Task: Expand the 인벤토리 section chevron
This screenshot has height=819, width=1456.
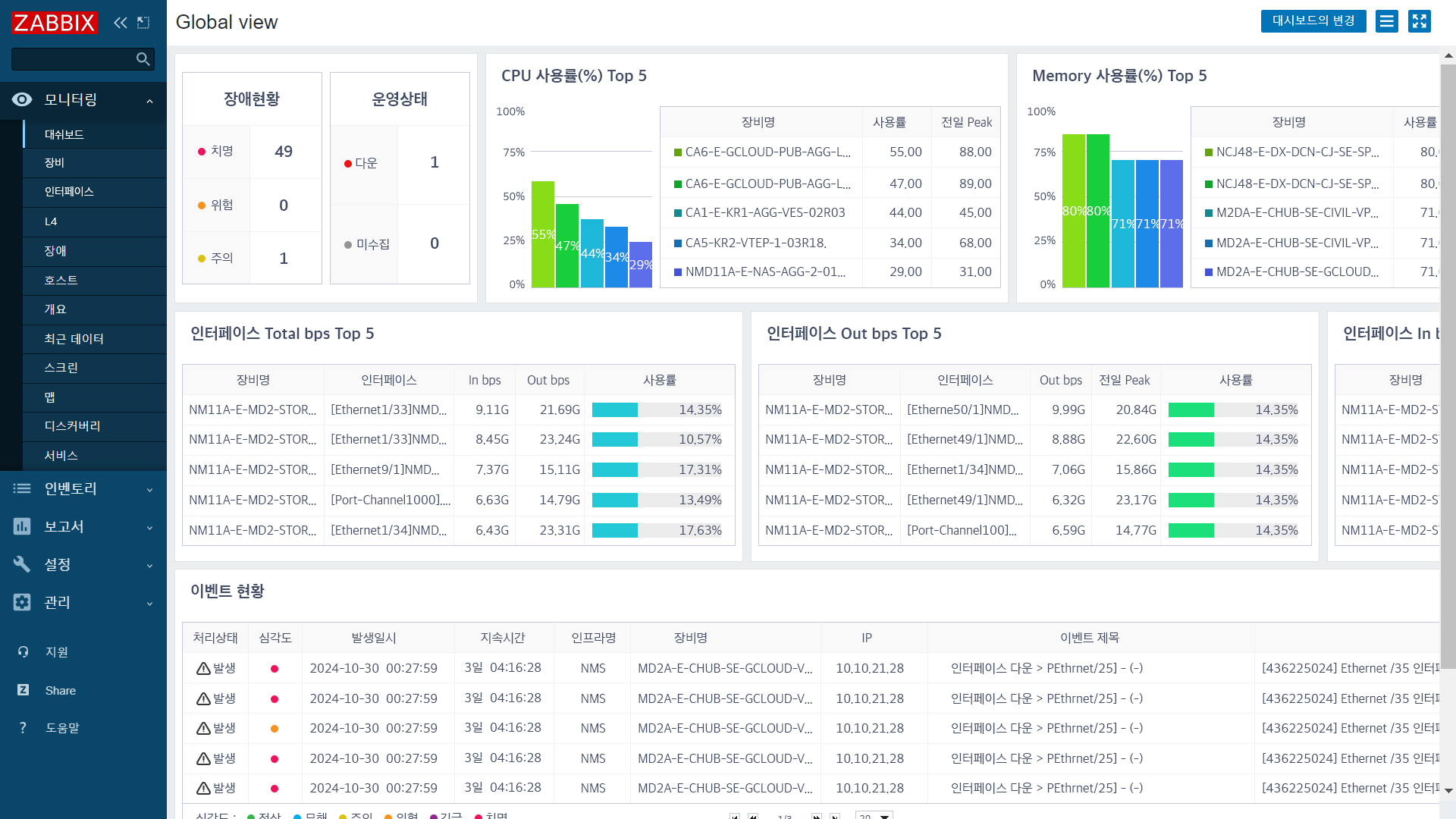Action: (x=149, y=490)
